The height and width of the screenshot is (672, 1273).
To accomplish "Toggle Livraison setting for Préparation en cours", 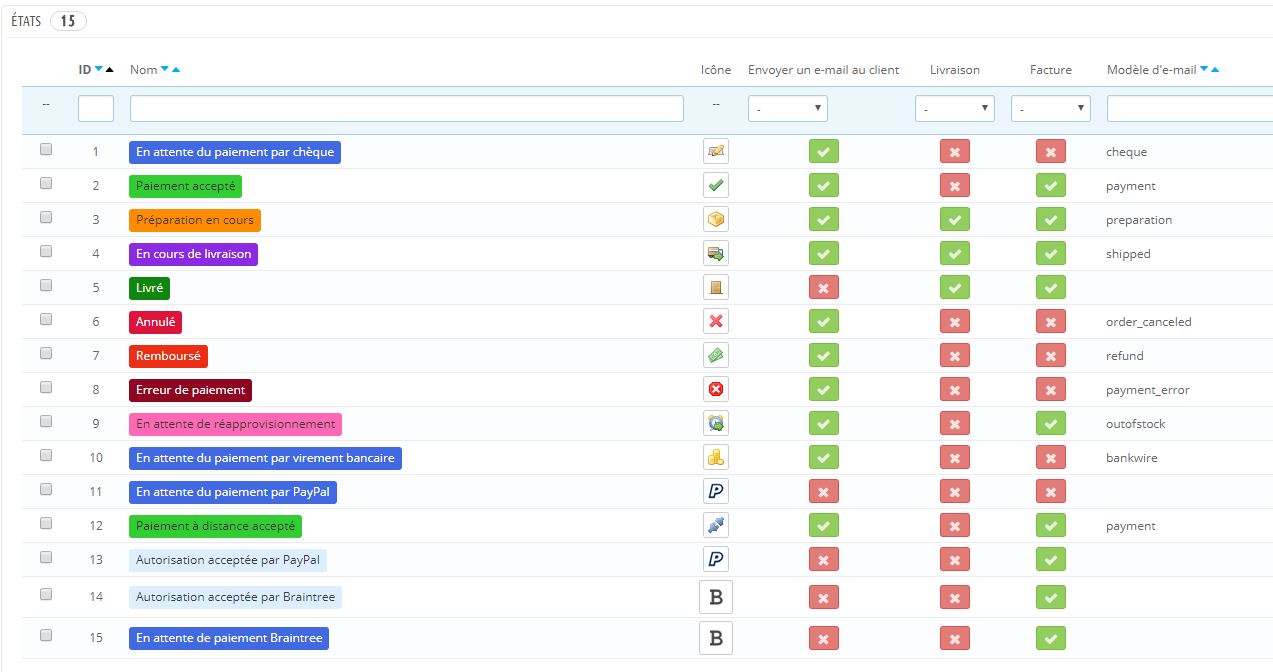I will [955, 220].
